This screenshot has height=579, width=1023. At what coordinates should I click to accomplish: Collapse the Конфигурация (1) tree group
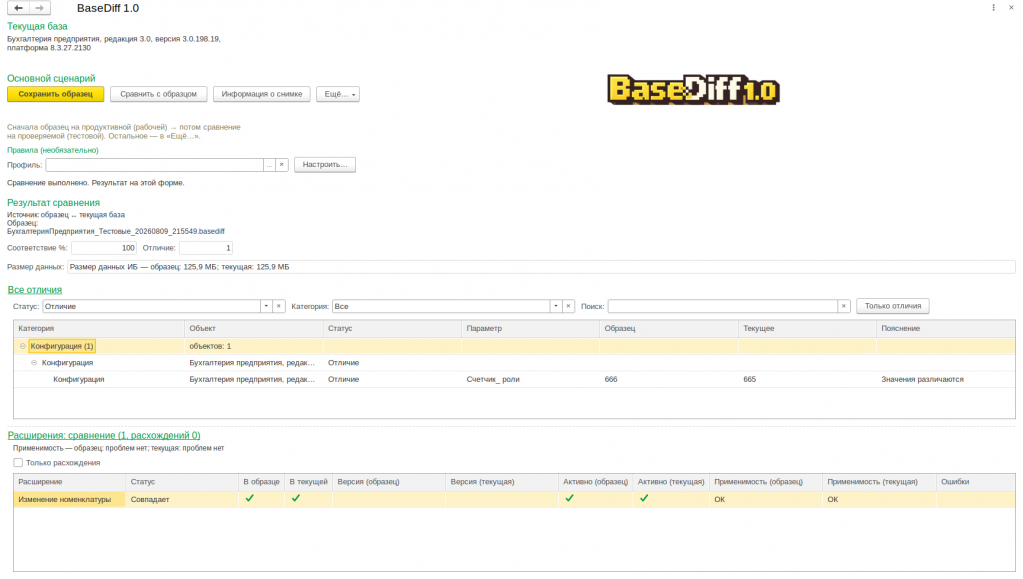tap(22, 346)
